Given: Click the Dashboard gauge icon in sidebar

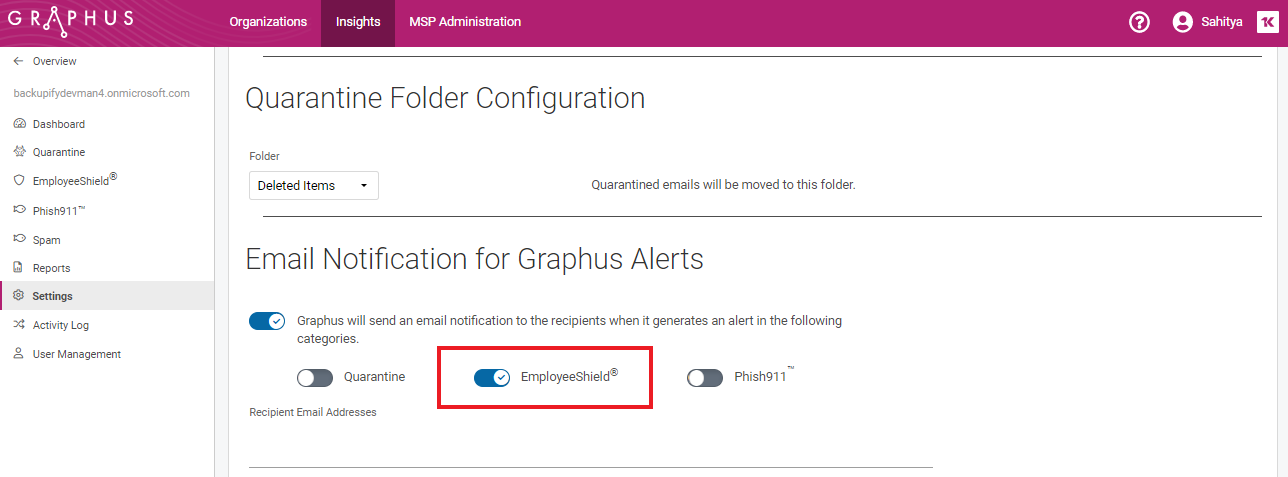Looking at the screenshot, I should [18, 124].
